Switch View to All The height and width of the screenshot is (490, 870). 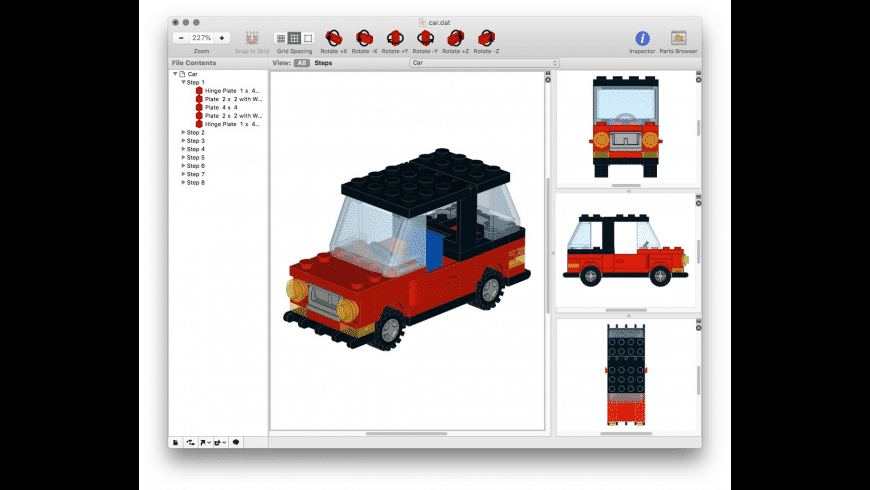(301, 63)
